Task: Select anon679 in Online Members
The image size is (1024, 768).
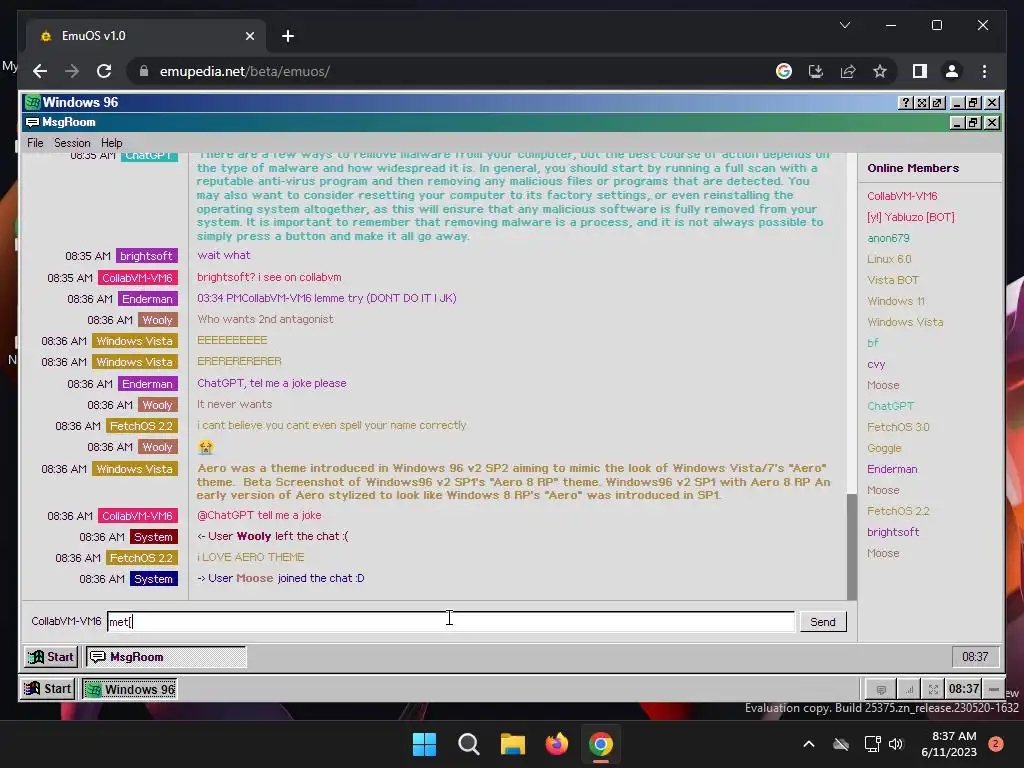Action: tap(888, 238)
